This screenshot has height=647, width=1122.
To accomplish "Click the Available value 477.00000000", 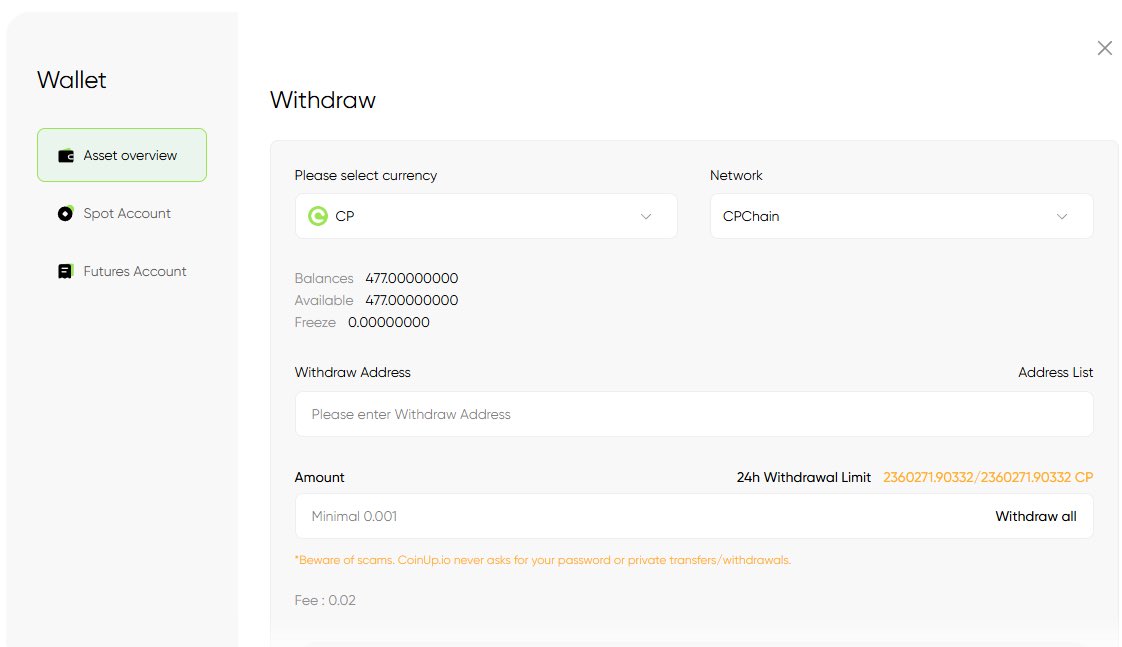I will pyautogui.click(x=411, y=300).
